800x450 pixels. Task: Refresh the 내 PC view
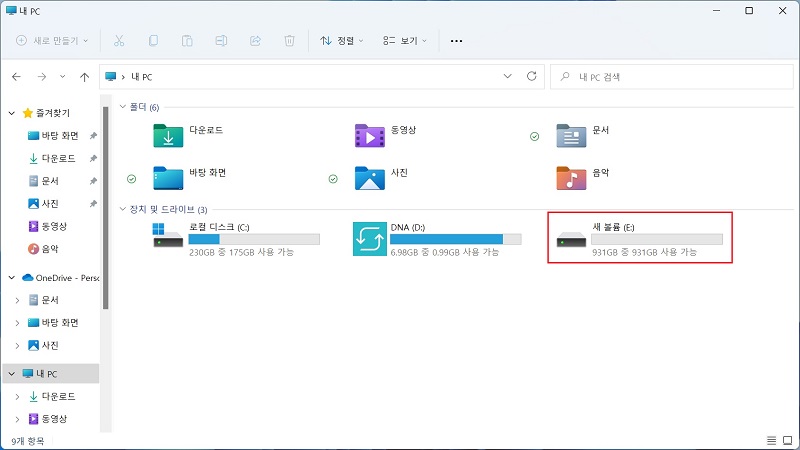tap(532, 77)
